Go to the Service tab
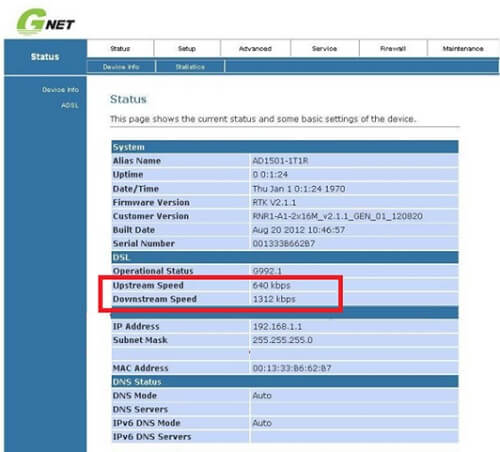500x452 pixels. pos(324,49)
